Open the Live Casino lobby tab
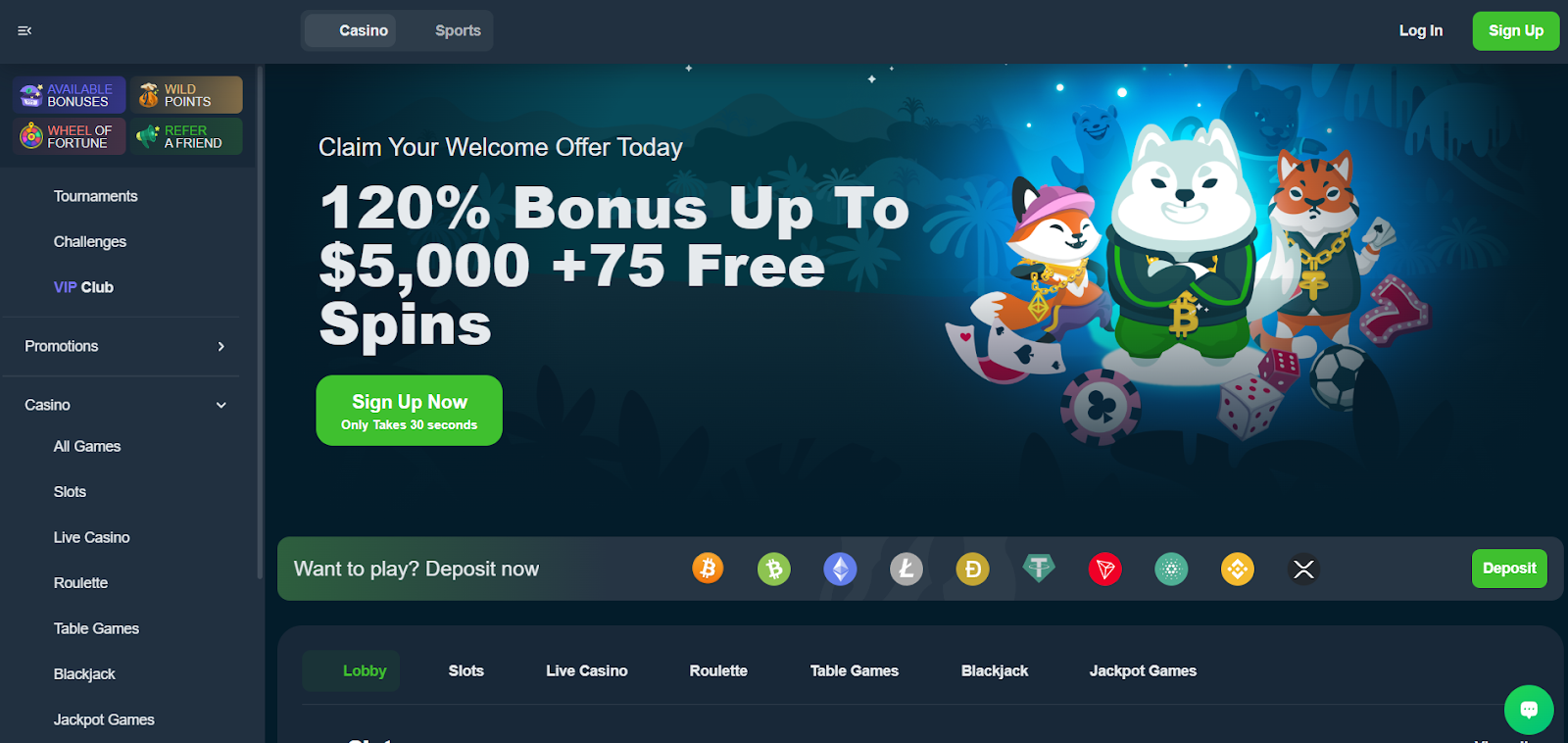The height and width of the screenshot is (743, 1568). (587, 670)
